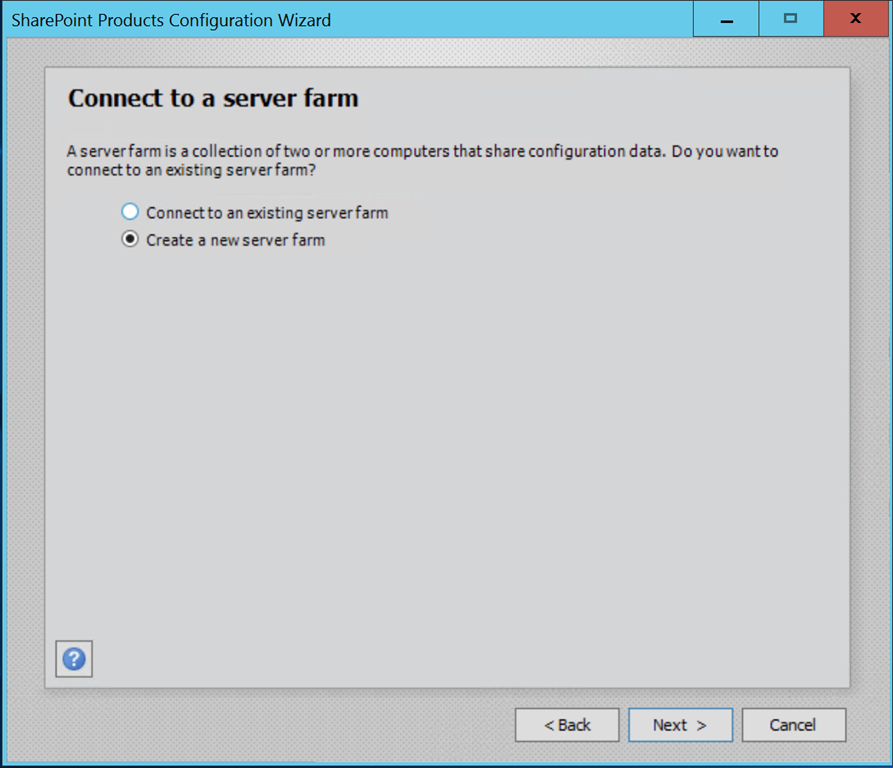Screen dimensions: 893x768
Task: Cancel the configuration wizard
Action: point(794,725)
